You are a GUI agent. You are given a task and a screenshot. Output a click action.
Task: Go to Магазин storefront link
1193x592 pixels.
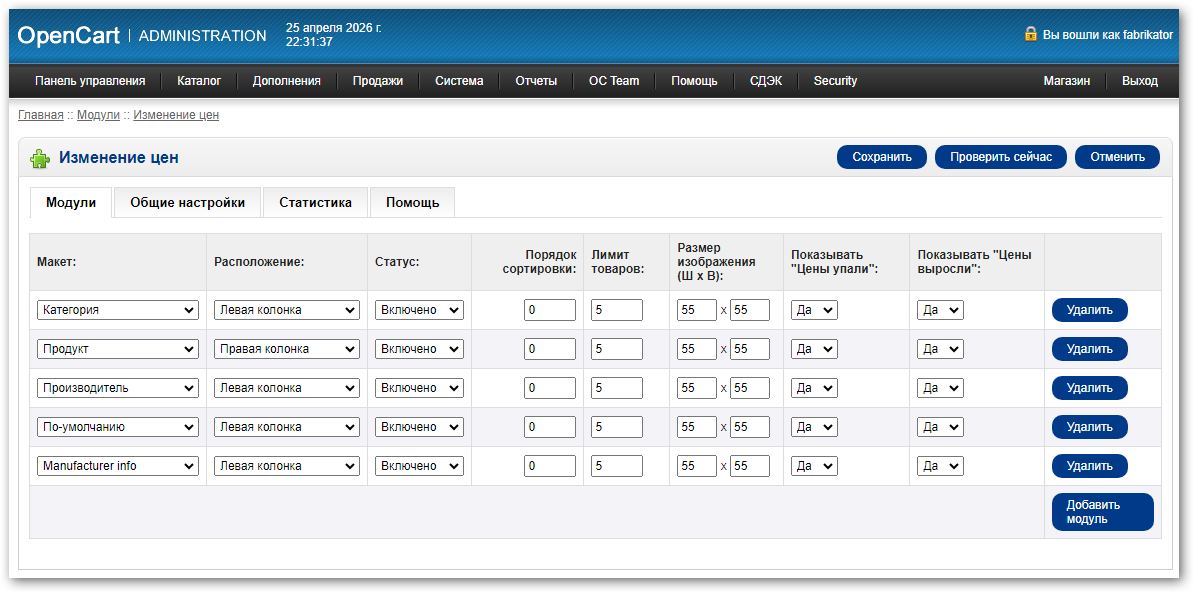1067,81
